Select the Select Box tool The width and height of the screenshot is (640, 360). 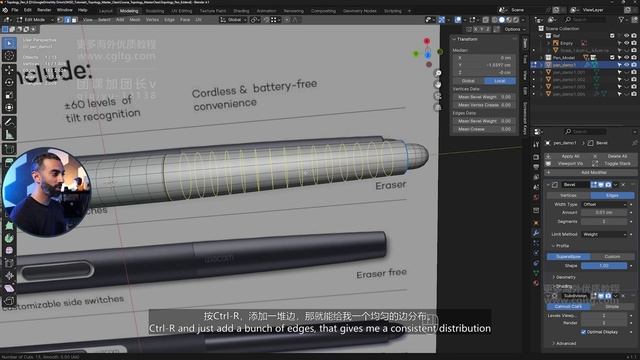[9, 43]
